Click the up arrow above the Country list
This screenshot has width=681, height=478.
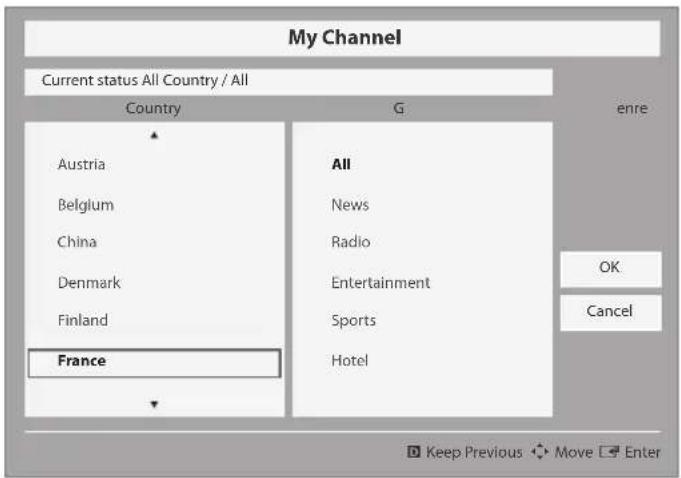click(x=154, y=135)
